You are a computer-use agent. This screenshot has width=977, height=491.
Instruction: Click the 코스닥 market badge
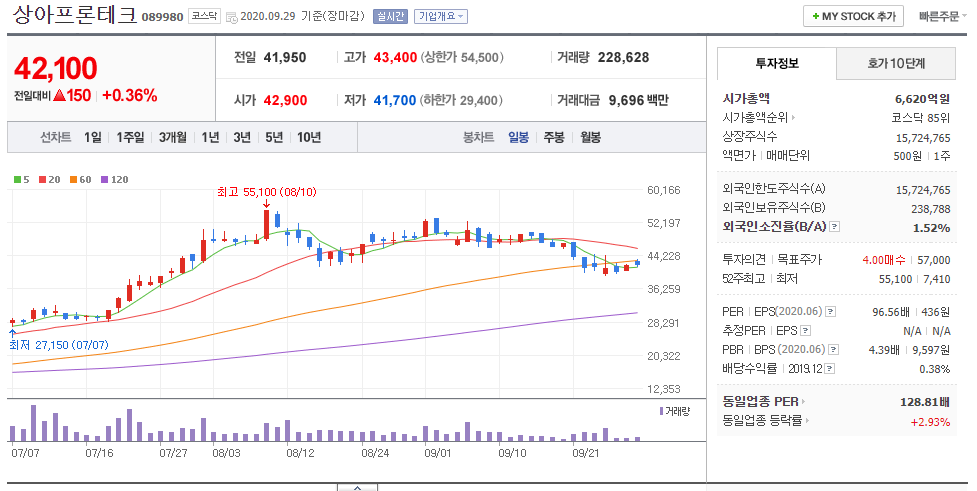pos(204,16)
